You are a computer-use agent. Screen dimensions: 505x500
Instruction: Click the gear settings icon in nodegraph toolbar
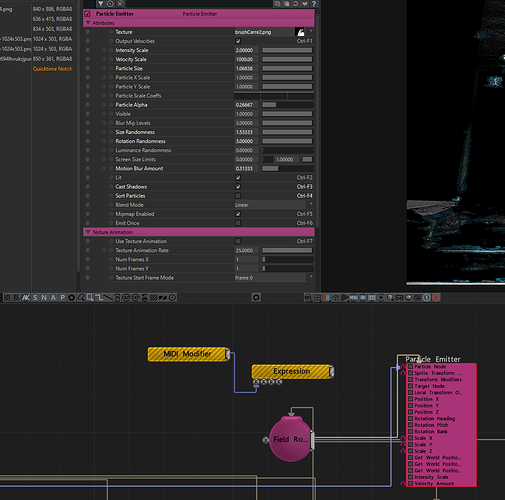point(256,297)
